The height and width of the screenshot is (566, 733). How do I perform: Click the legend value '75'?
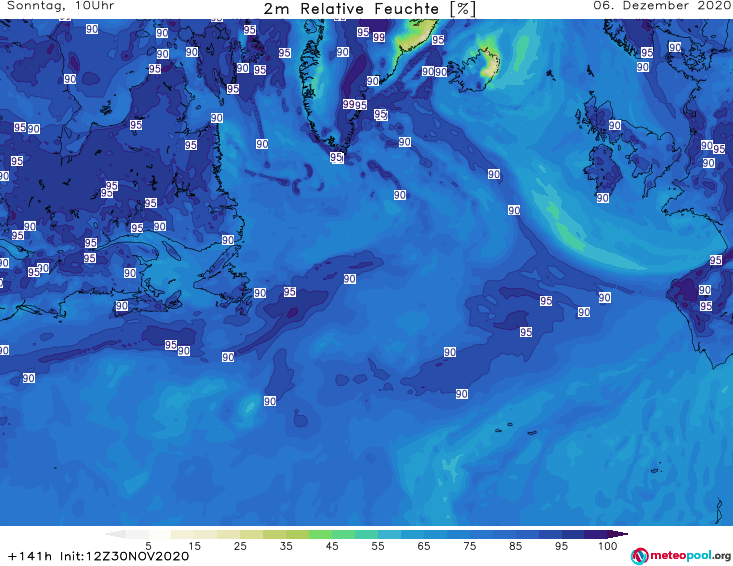(469, 546)
